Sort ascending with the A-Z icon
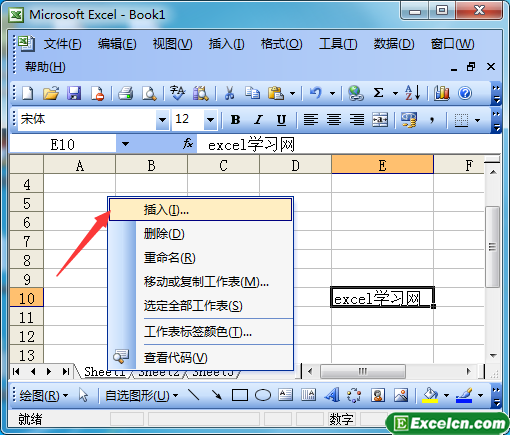The height and width of the screenshot is (435, 510). [413, 93]
